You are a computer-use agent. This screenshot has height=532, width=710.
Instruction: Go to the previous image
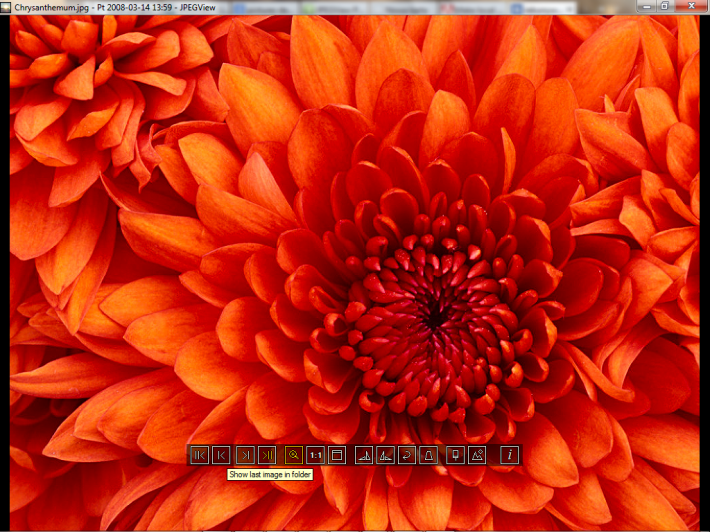tap(221, 455)
